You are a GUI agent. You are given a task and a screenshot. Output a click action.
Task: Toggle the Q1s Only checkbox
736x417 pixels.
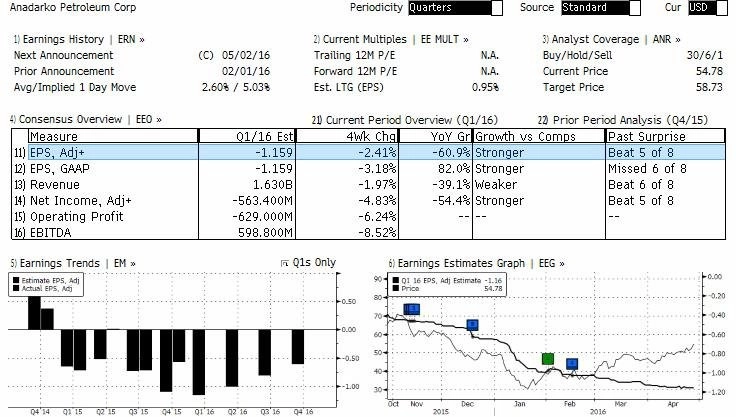tap(284, 263)
